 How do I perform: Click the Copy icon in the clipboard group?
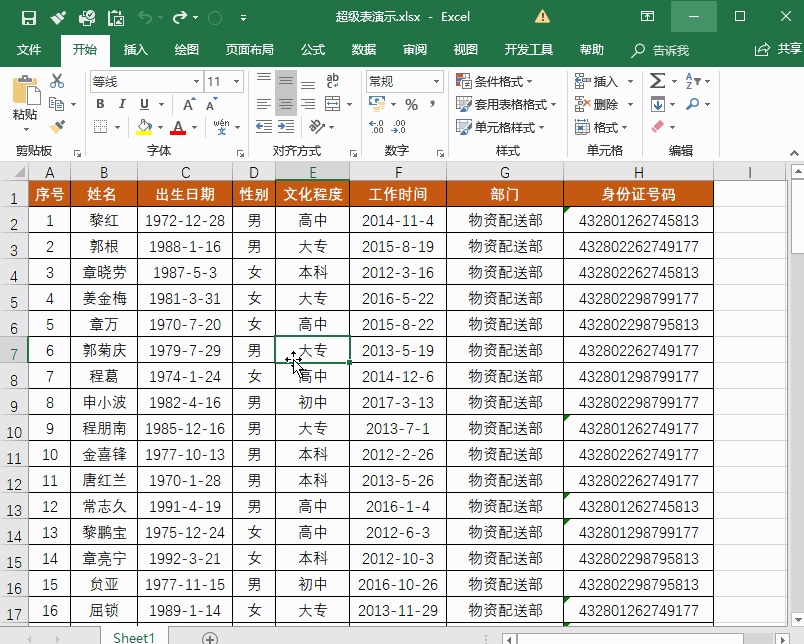click(56, 104)
